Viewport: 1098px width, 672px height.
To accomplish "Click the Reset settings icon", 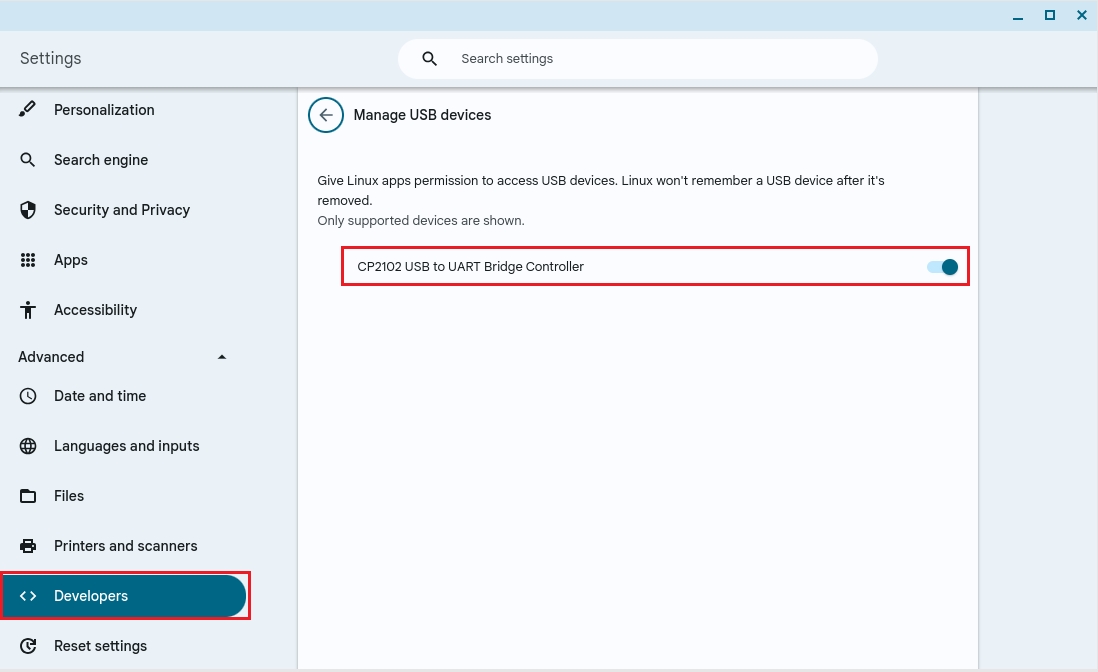I will [x=28, y=646].
